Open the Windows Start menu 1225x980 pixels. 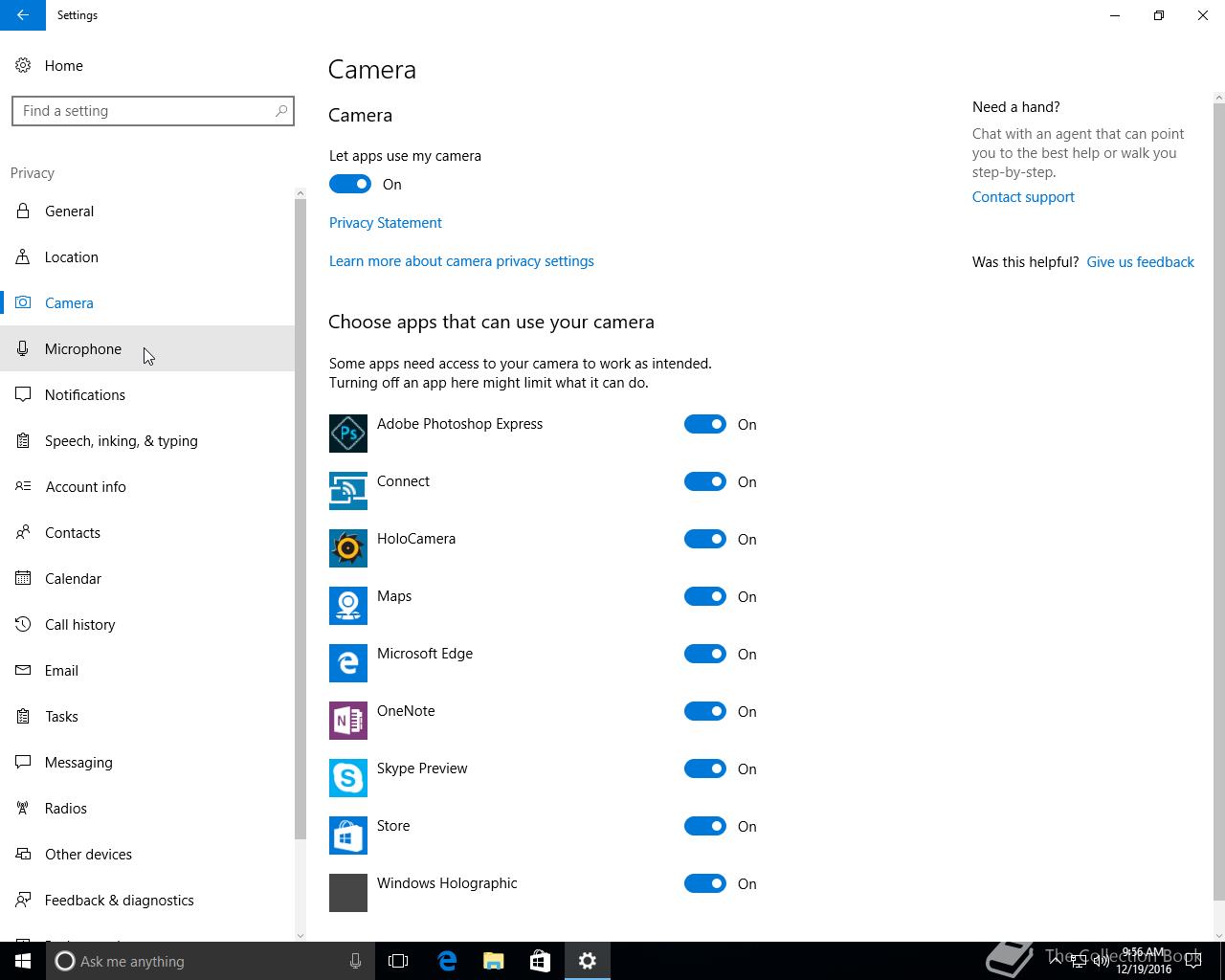tap(23, 961)
